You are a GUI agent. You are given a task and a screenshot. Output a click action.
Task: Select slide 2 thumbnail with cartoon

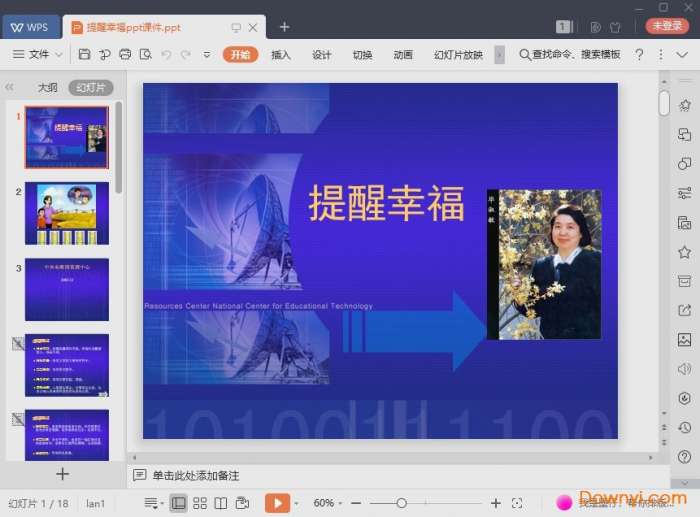tap(67, 213)
